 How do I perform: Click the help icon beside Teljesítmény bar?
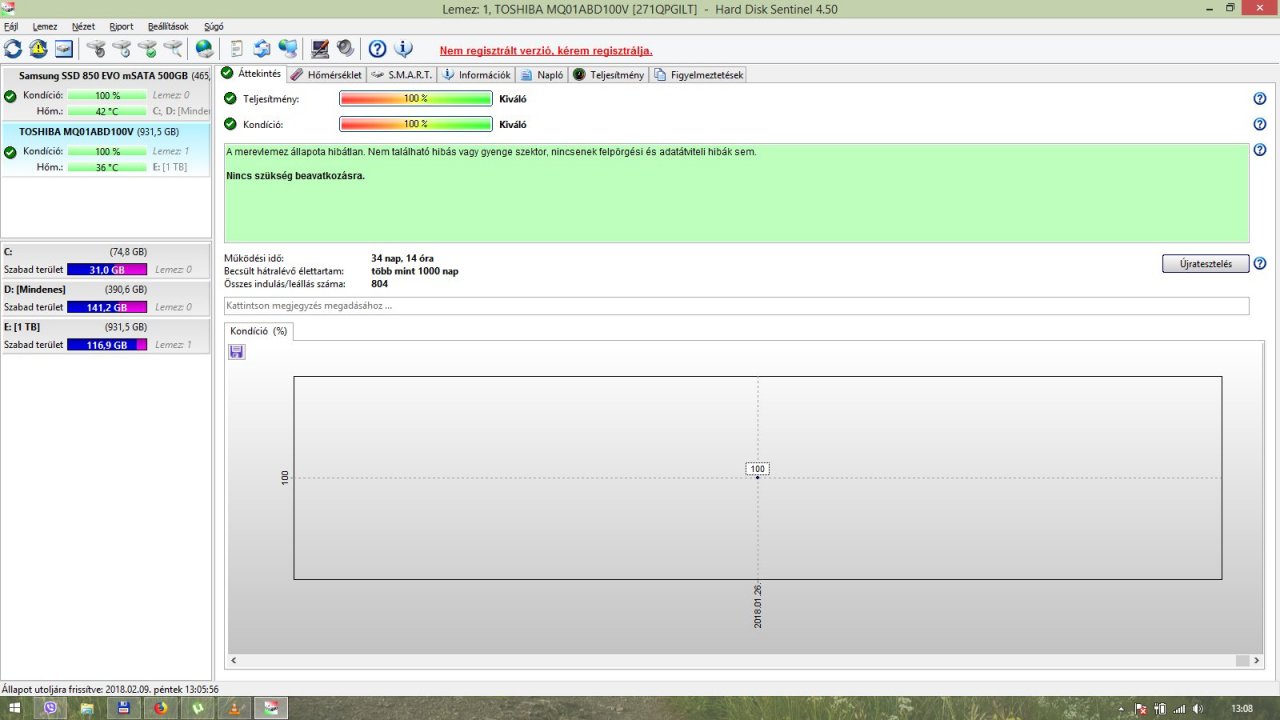coord(1260,99)
